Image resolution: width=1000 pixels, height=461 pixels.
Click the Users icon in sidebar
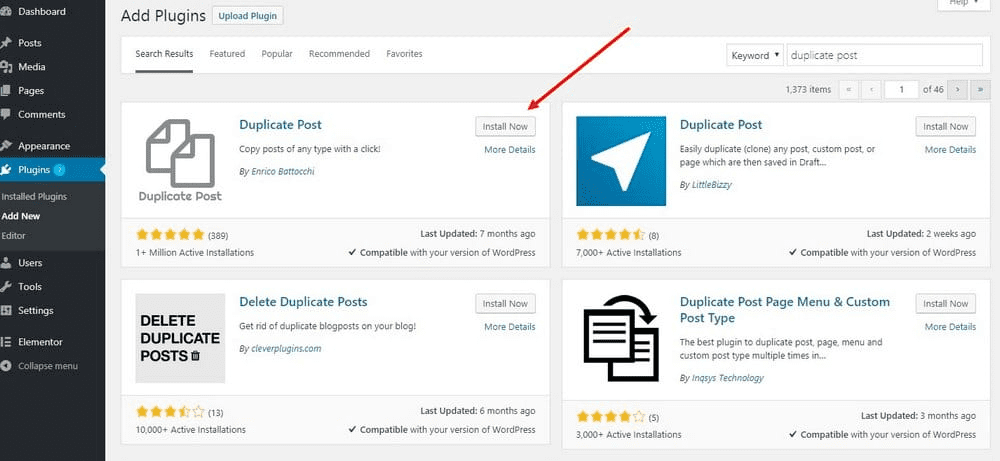click(6, 263)
